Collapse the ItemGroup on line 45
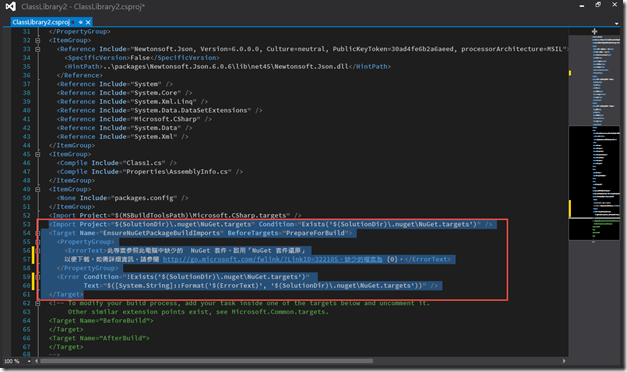627x372 pixels. [38, 154]
